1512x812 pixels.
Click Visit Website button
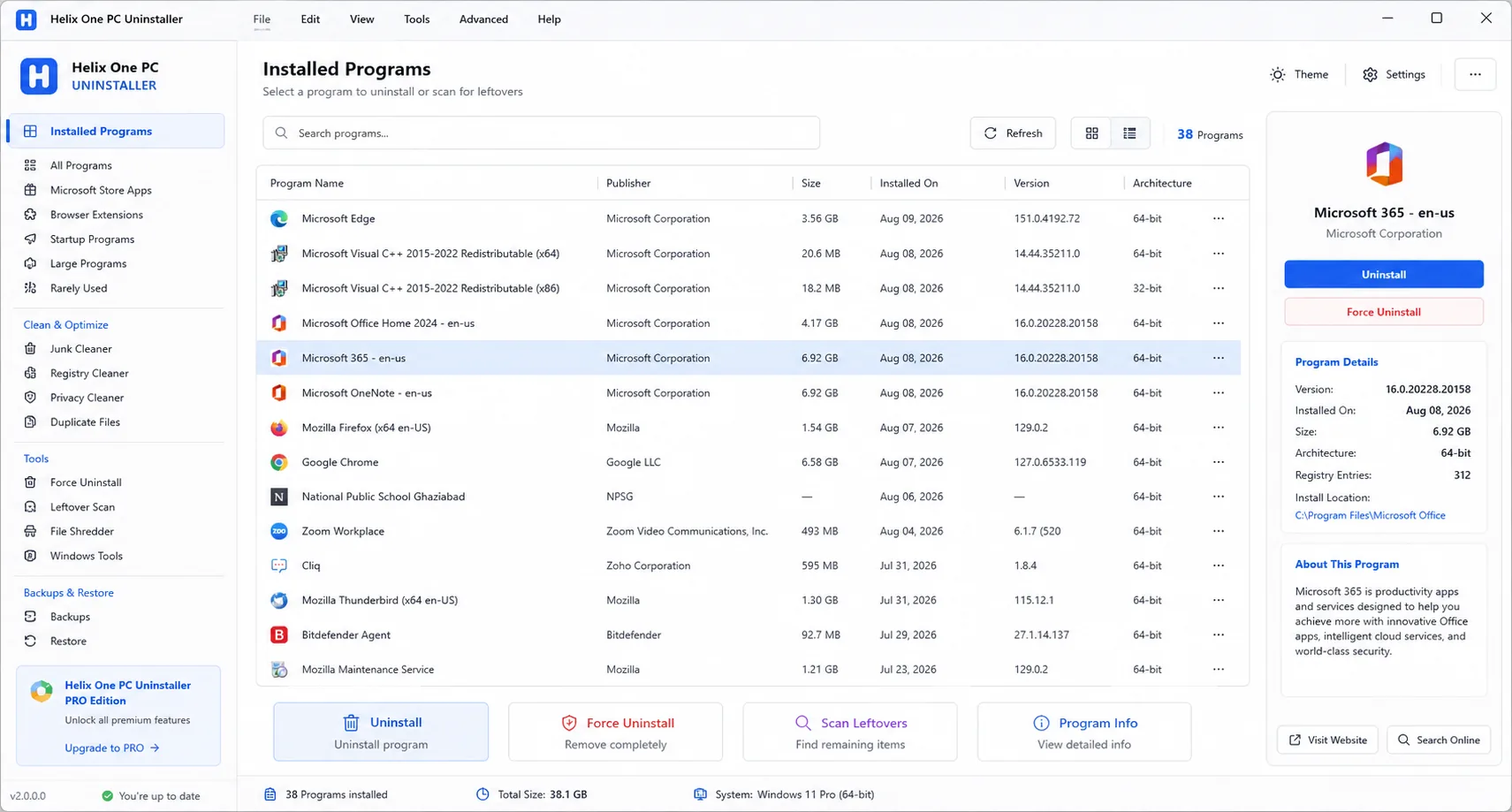tap(1328, 740)
